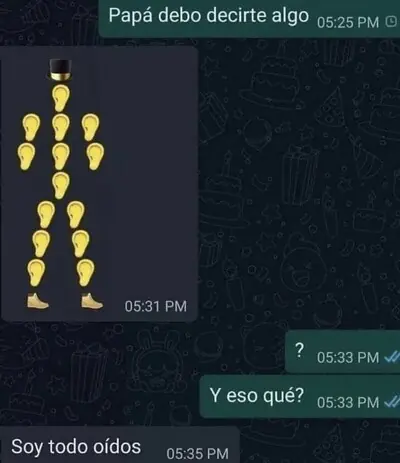Select the "Papá debo decirte algo" message
Image resolution: width=400 pixels, height=463 pixels.
(x=249, y=19)
